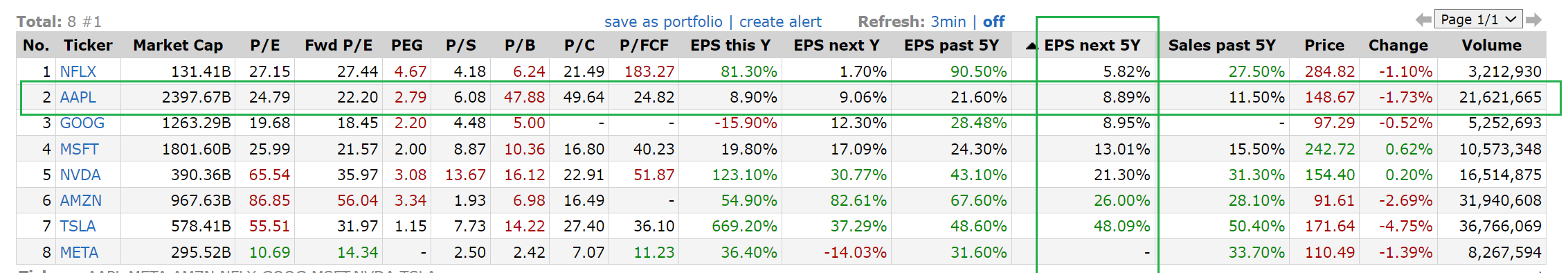This screenshot has height=273, width=1568.
Task: Open the Page 1/1 dropdown
Action: coord(1478,19)
